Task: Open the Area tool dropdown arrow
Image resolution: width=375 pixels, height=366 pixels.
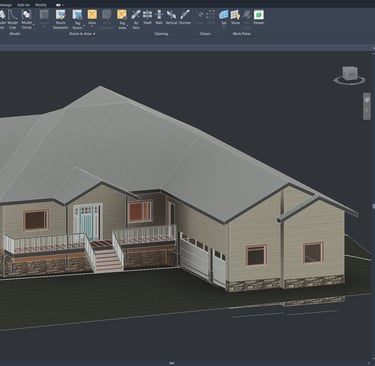Action: click(92, 26)
